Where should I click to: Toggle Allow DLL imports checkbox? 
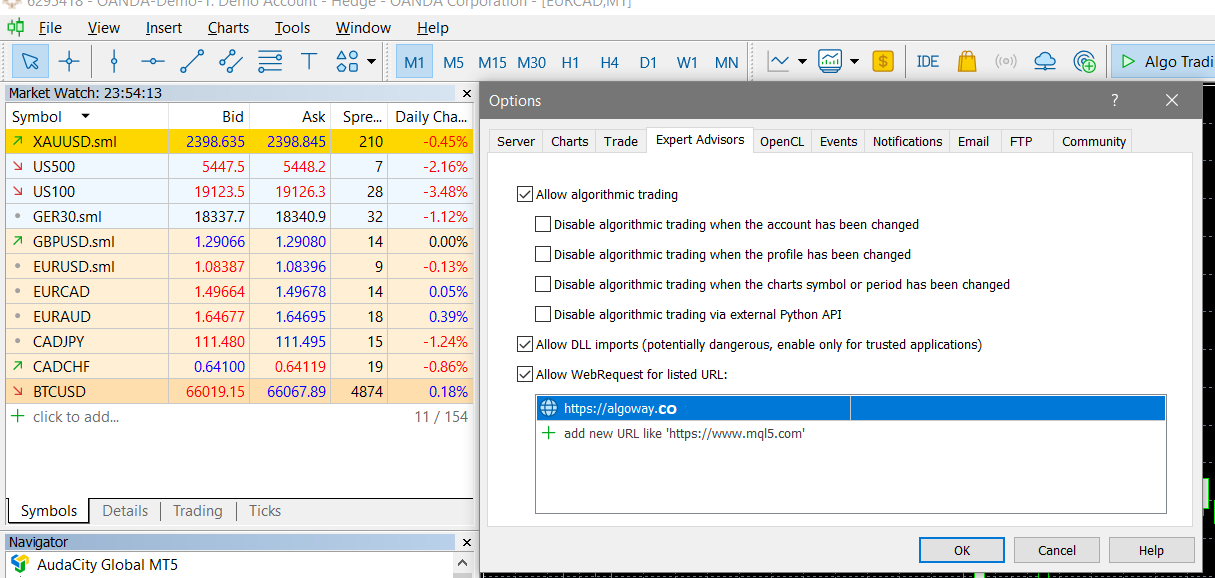click(525, 345)
